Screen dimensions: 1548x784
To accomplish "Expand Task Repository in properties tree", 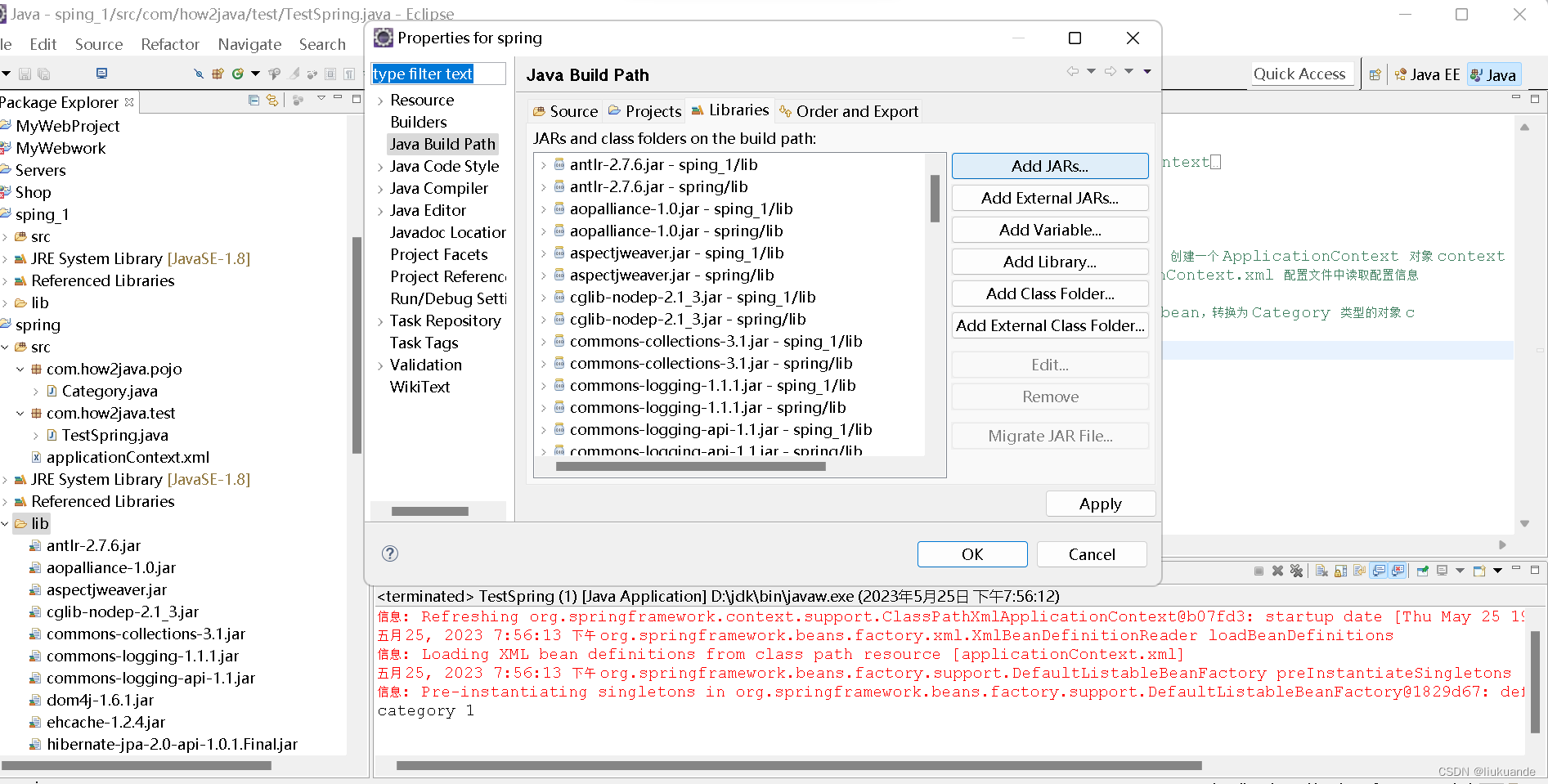I will [380, 321].
